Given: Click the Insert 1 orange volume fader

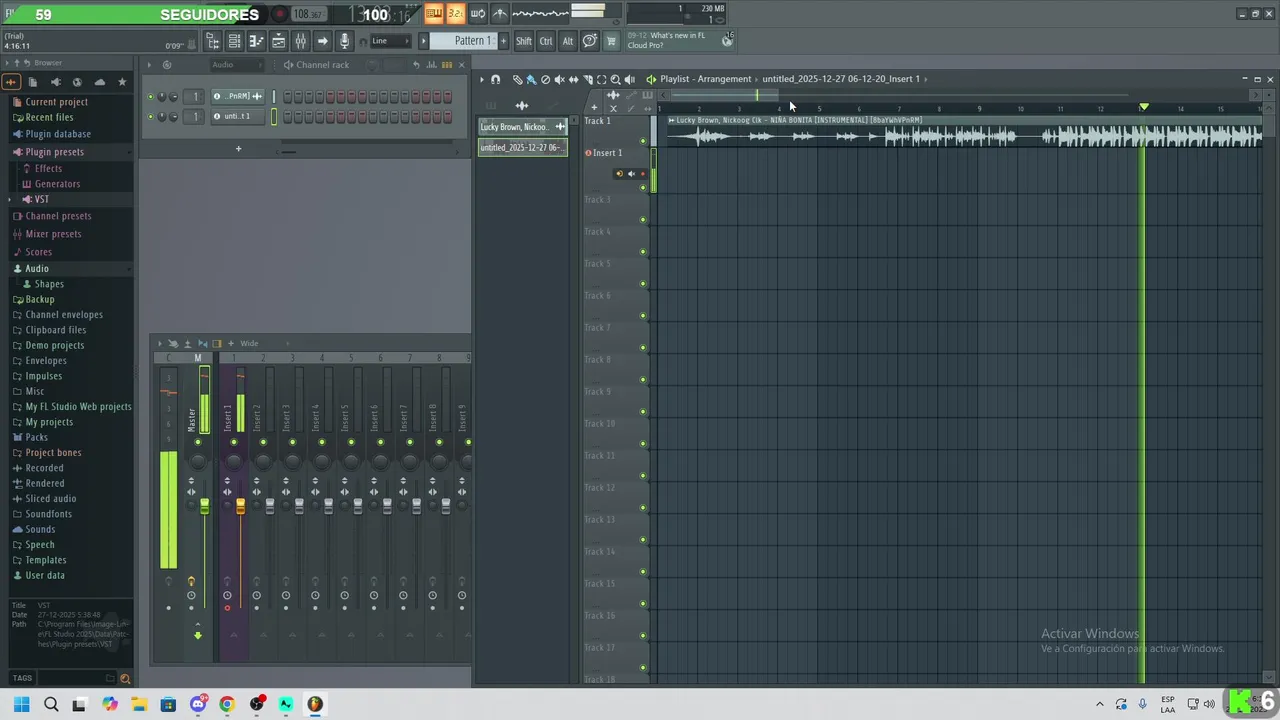Looking at the screenshot, I should 240,507.
